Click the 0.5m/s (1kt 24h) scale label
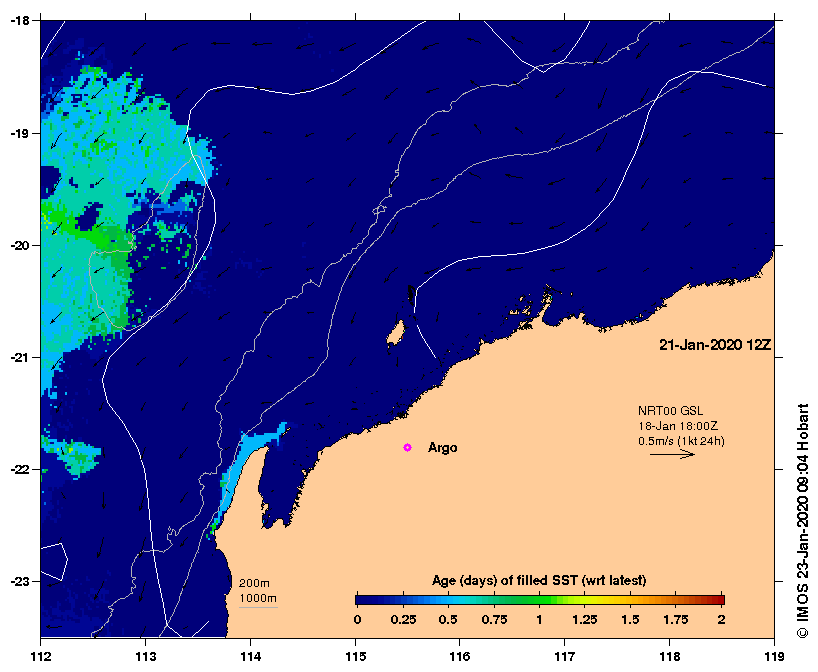 (x=681, y=441)
